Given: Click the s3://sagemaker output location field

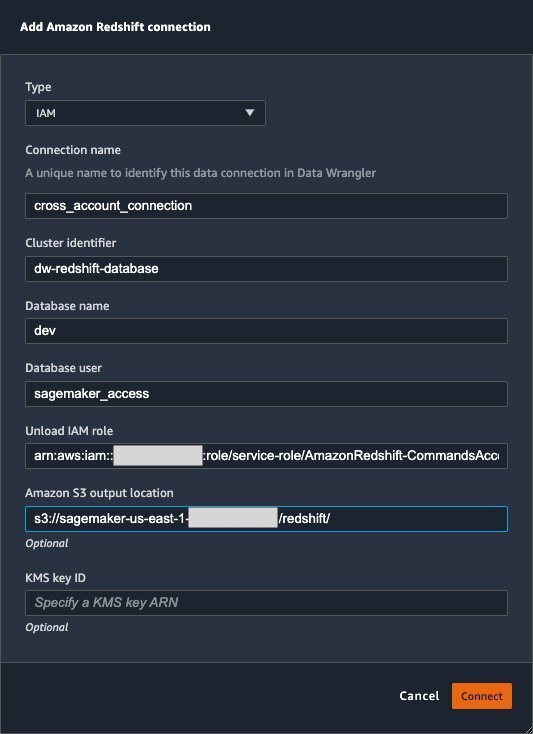Looking at the screenshot, I should tap(266, 519).
